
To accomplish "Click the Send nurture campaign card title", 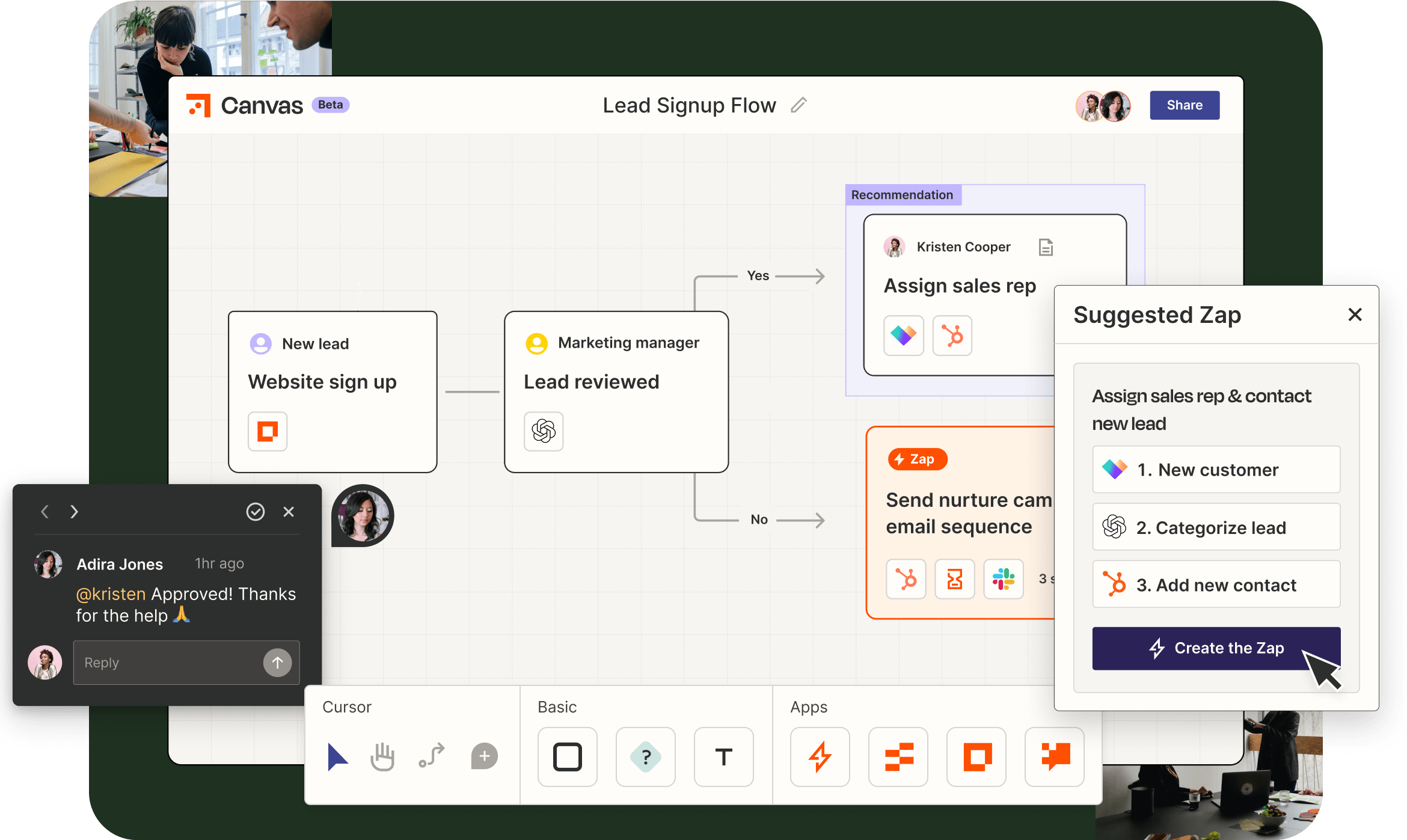I will (969, 513).
